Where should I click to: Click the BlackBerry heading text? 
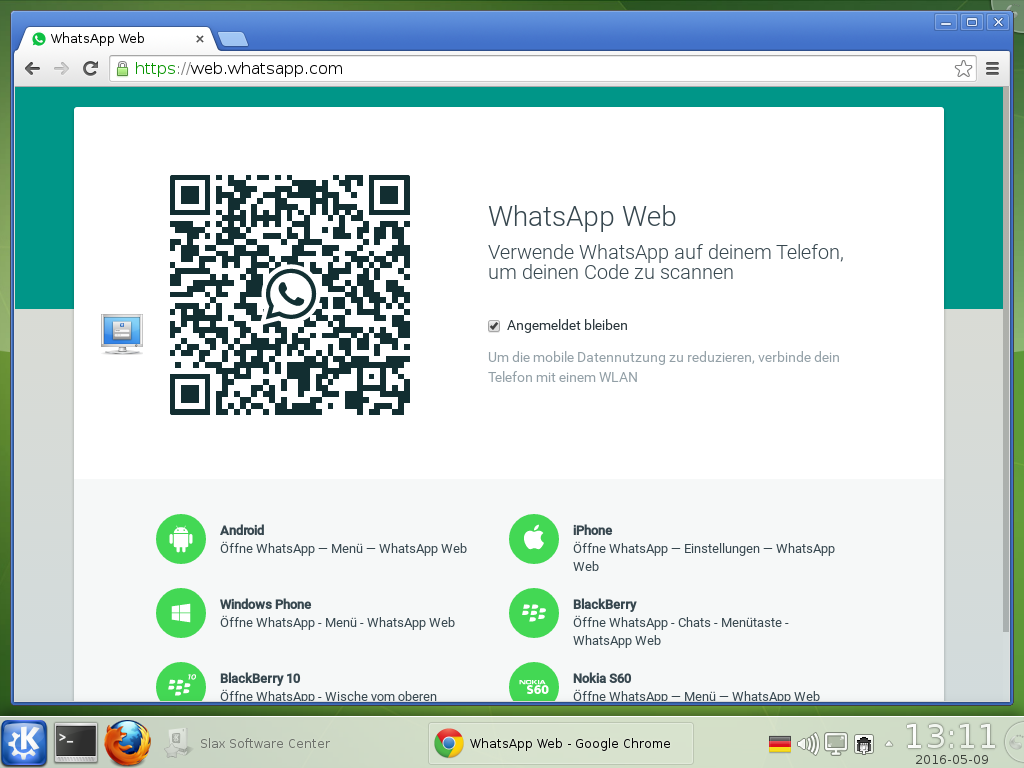tap(605, 604)
